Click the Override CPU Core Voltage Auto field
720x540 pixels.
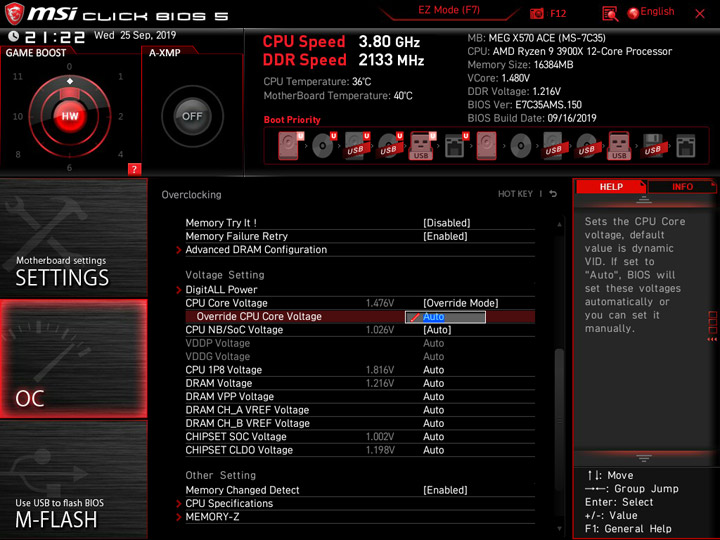click(445, 317)
